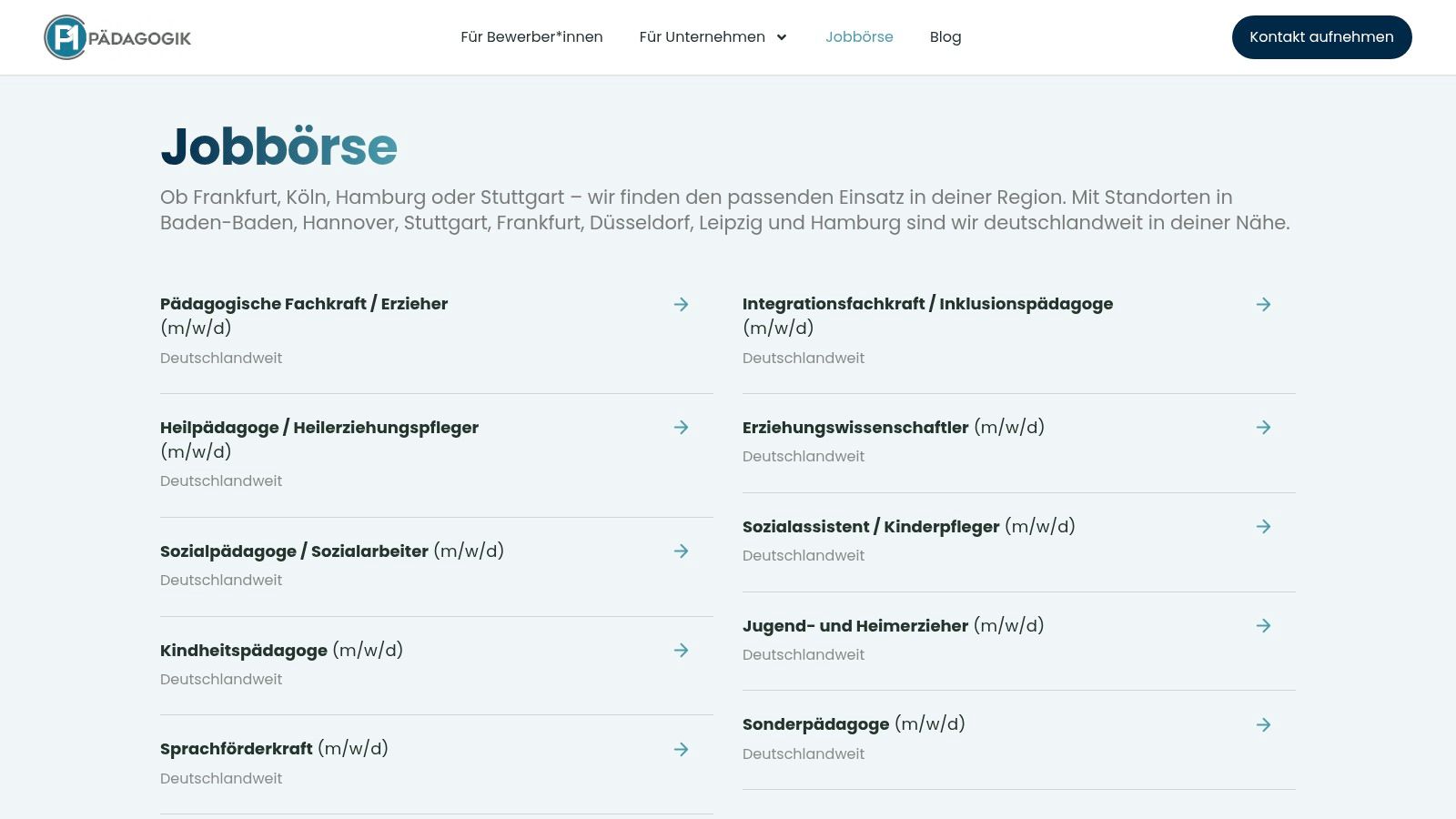This screenshot has width=1456, height=819.
Task: Click arrow next to Sozialassistent / Kinderpfleger
Action: (1263, 526)
